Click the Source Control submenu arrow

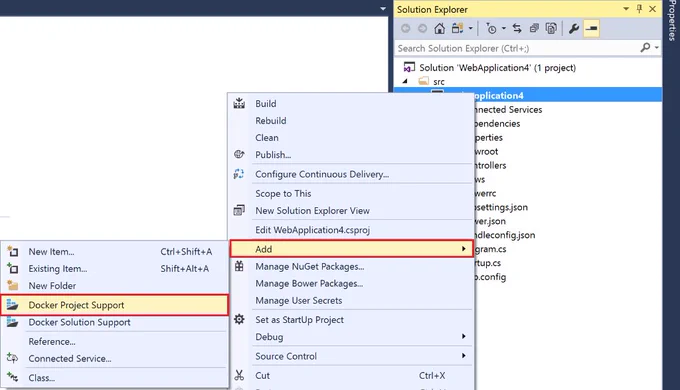tap(464, 356)
